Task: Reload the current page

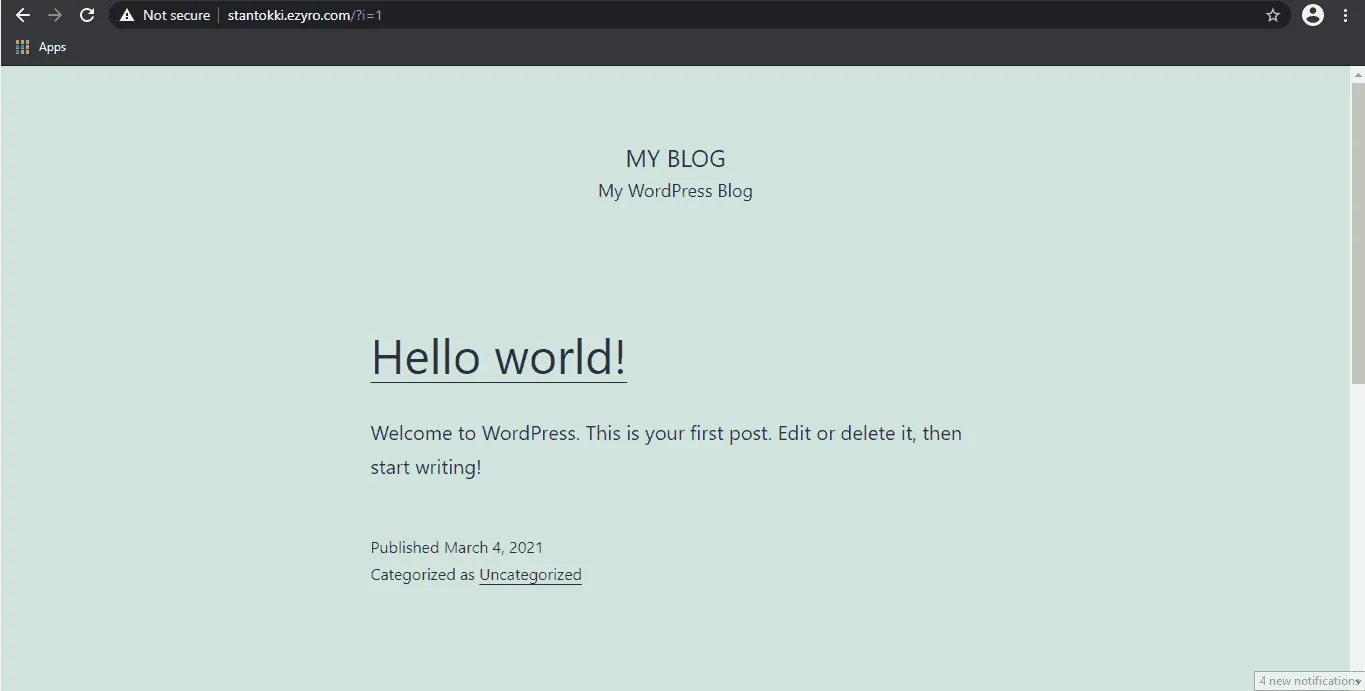Action: pos(87,15)
